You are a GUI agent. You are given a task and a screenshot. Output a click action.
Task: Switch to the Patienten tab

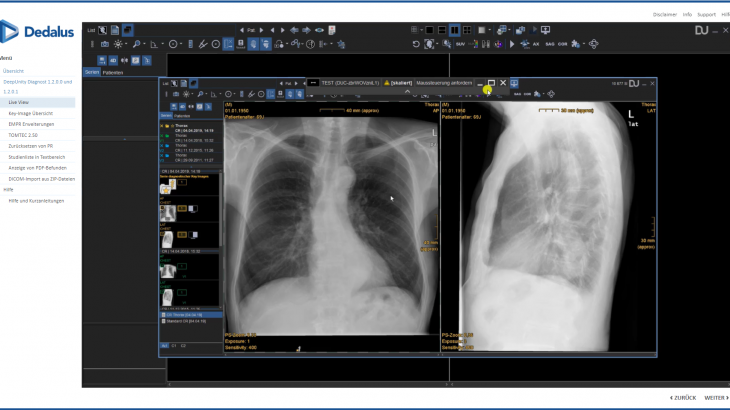(x=113, y=72)
